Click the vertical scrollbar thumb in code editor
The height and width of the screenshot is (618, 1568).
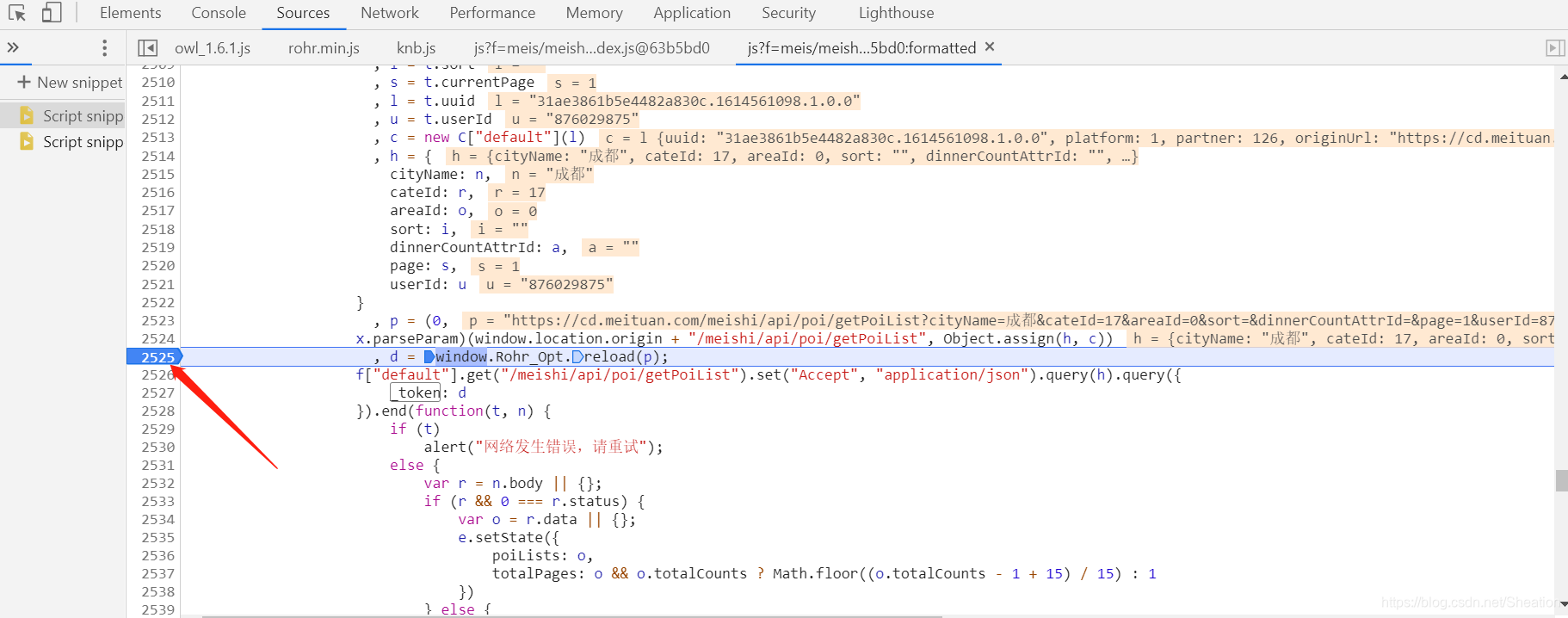click(1561, 480)
